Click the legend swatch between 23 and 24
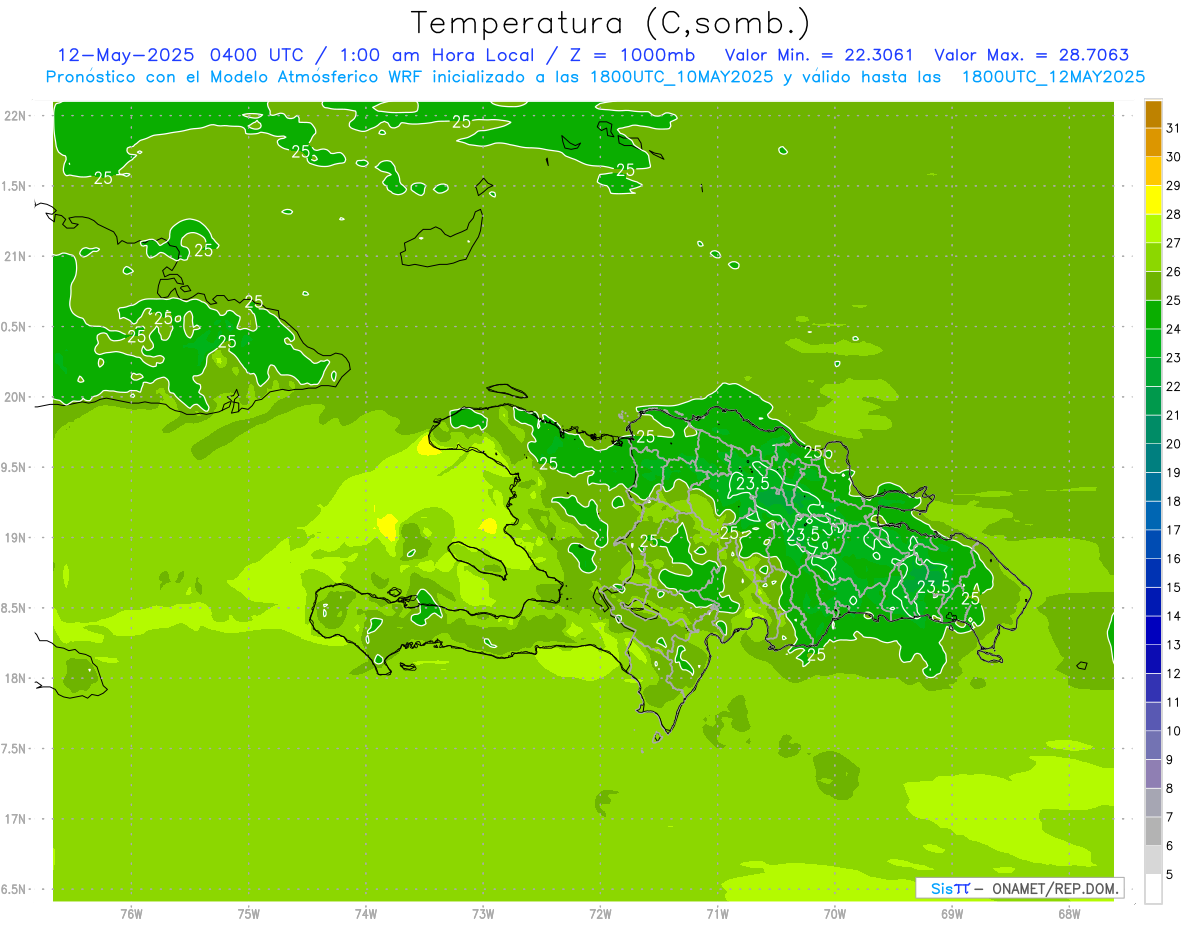 1153,343
